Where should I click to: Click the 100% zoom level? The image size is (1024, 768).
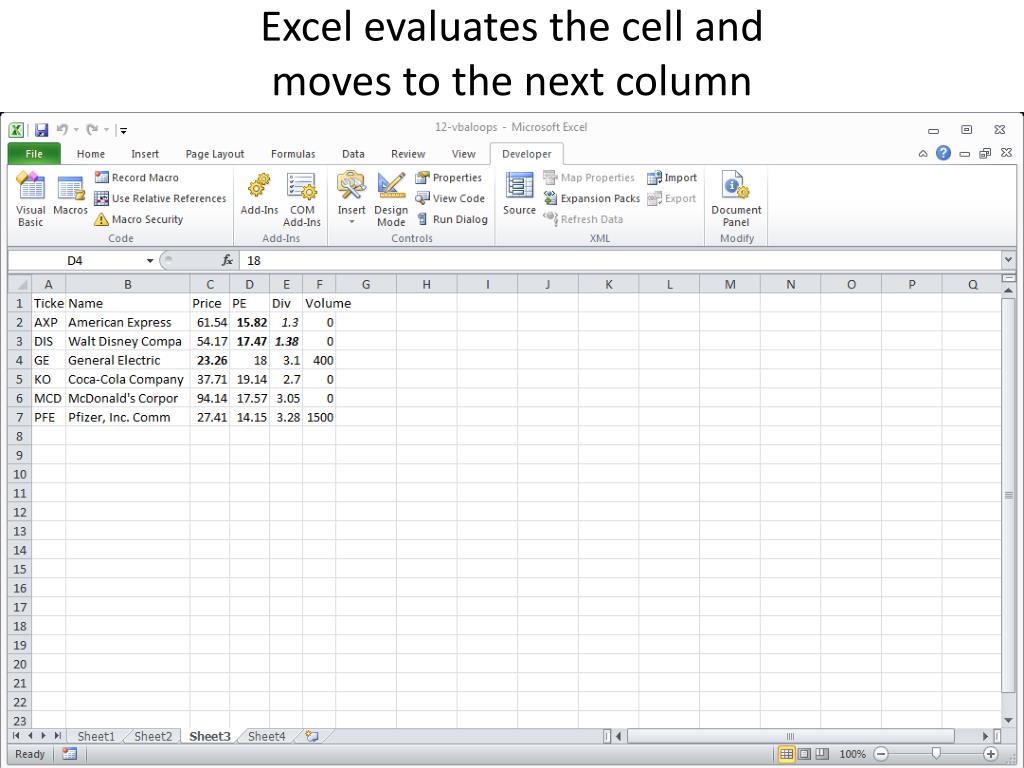[852, 754]
